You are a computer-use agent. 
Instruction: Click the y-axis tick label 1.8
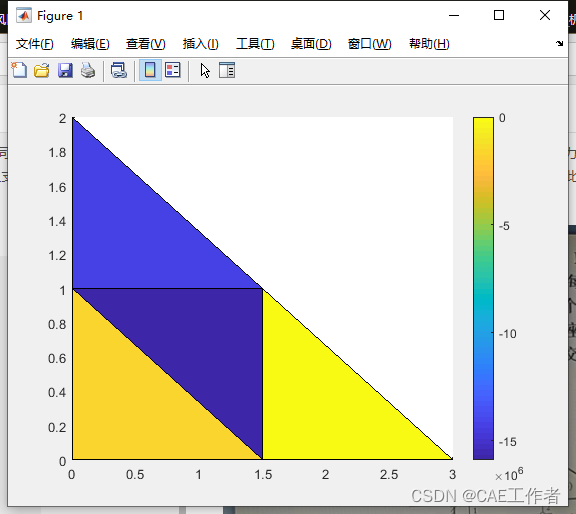click(57, 152)
